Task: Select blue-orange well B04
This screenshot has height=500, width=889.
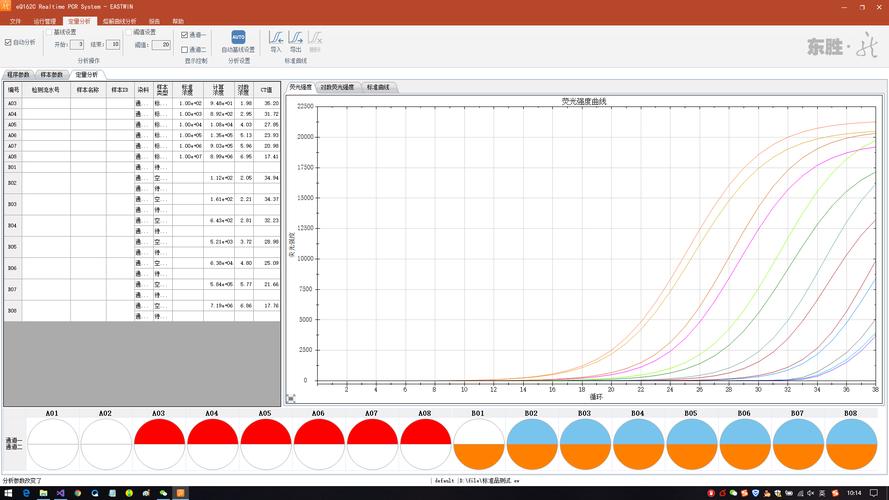Action: click(639, 444)
